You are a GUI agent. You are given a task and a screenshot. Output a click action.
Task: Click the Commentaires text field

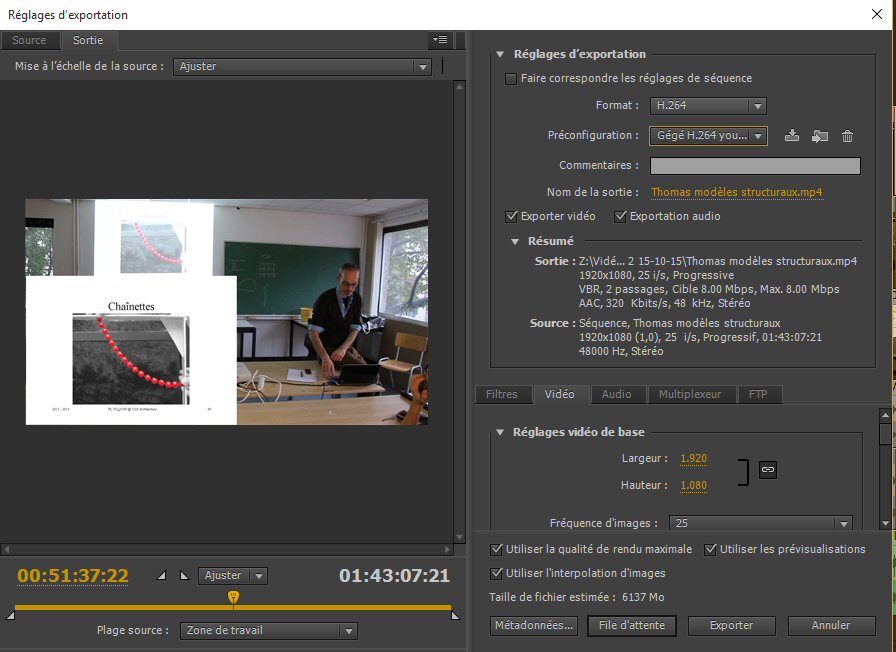754,166
